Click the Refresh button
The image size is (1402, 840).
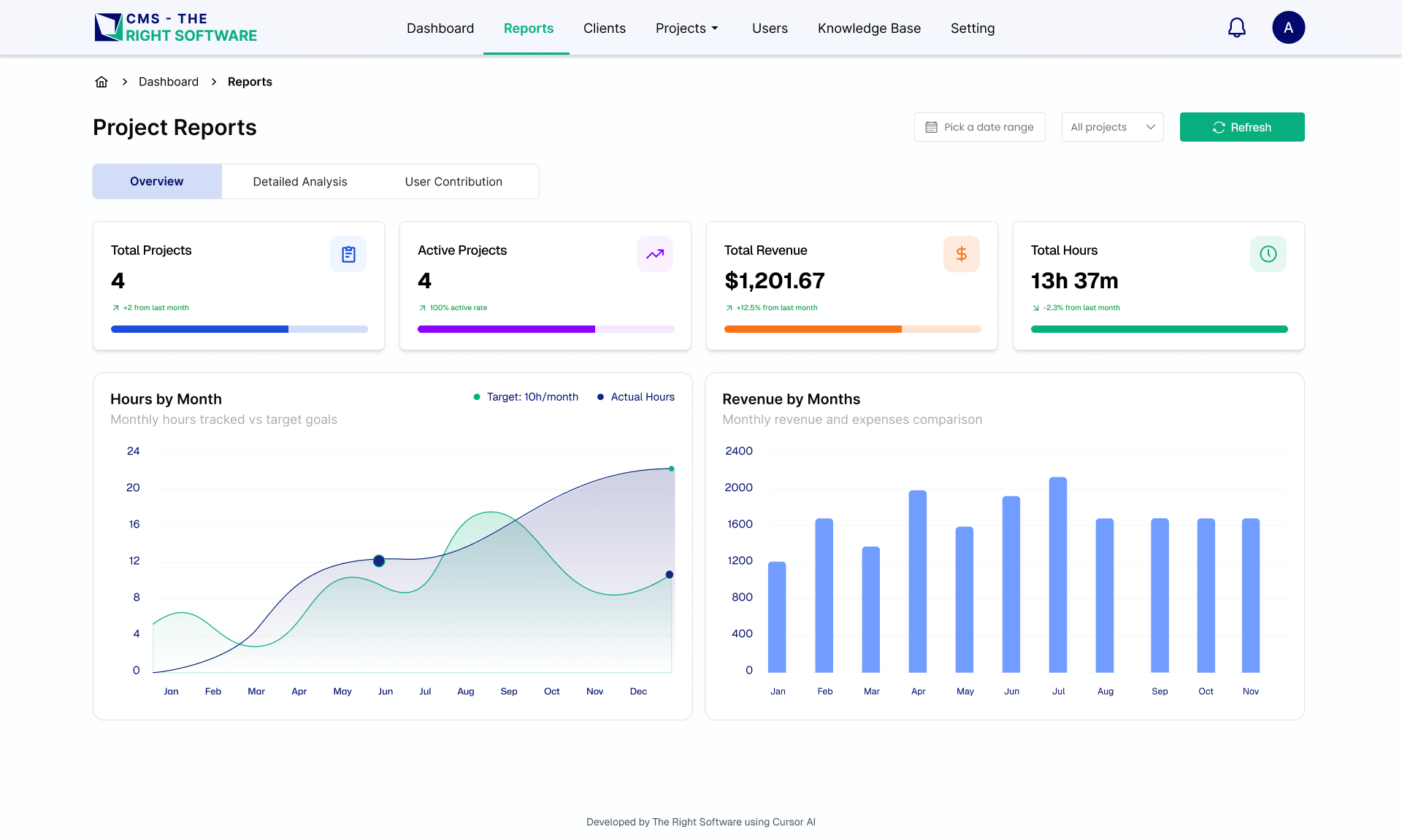[x=1241, y=126]
